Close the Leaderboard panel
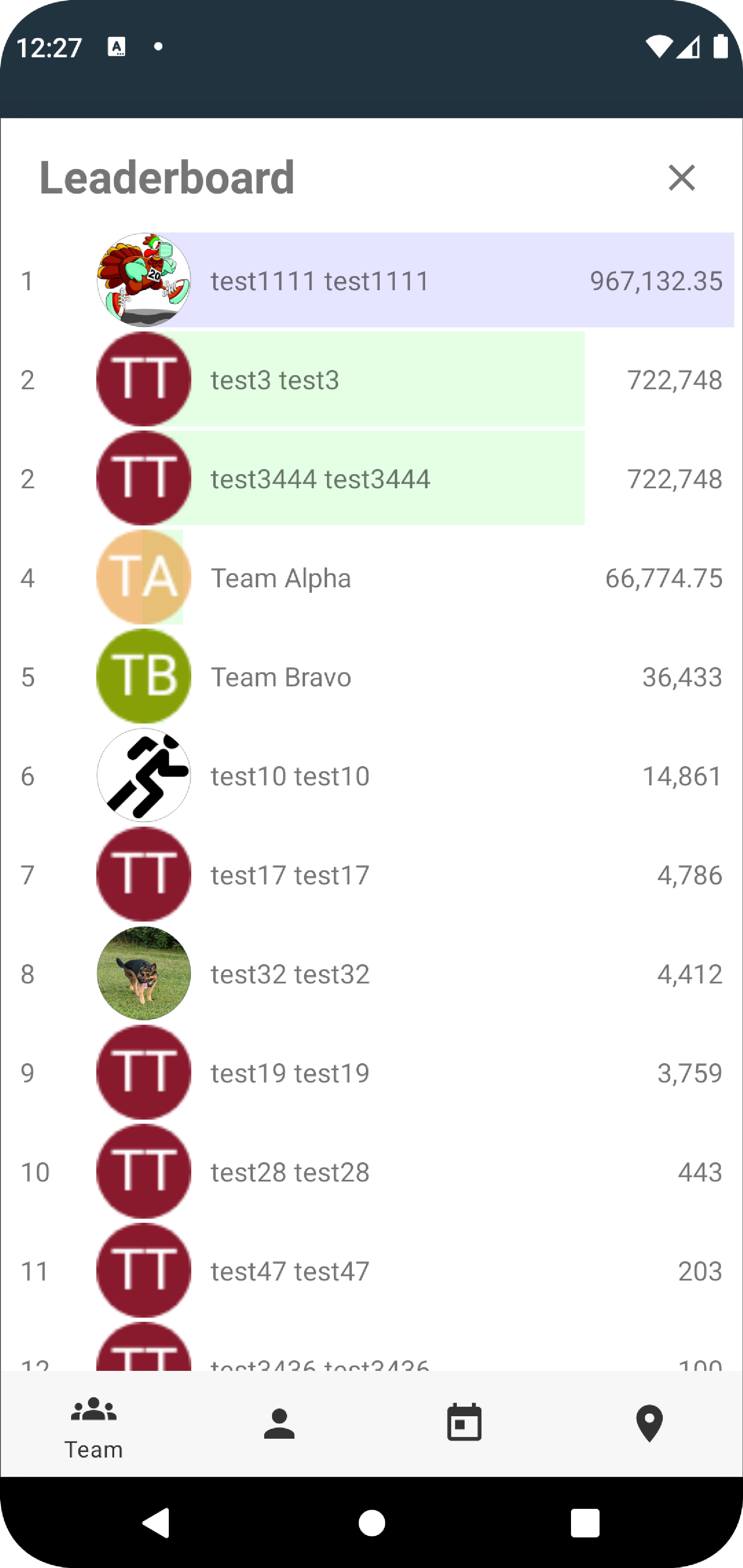Screen dimensions: 743x1568 point(681,178)
